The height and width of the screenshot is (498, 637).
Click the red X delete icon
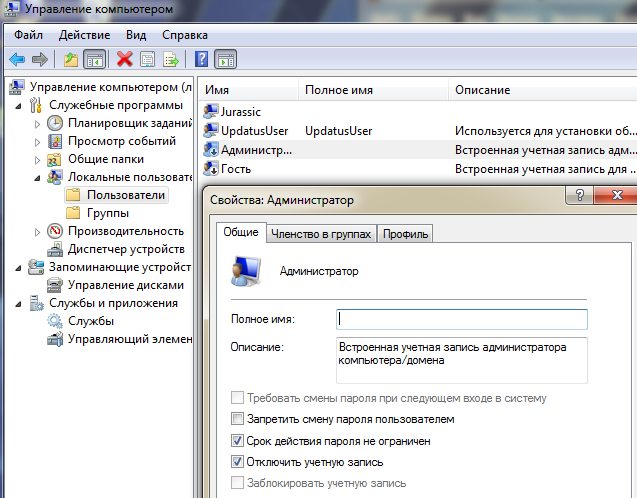click(x=124, y=59)
